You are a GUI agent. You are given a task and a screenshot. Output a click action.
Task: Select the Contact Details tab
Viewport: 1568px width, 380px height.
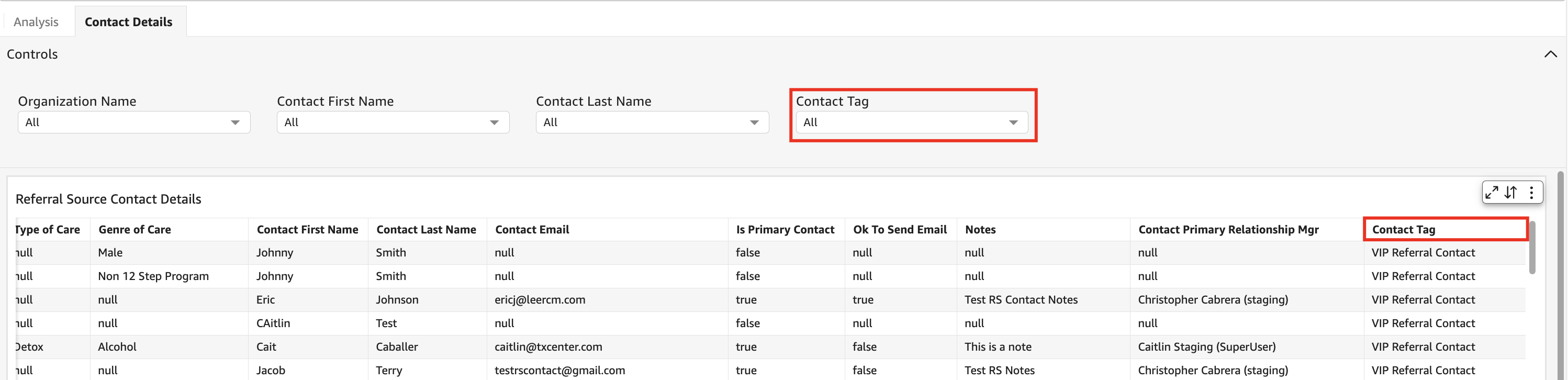click(128, 22)
